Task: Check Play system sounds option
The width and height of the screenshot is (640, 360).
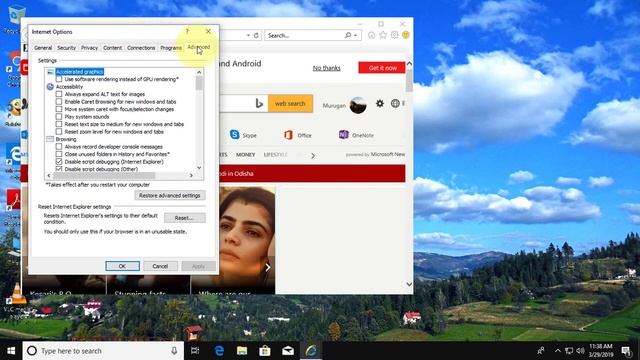Action: [59, 116]
